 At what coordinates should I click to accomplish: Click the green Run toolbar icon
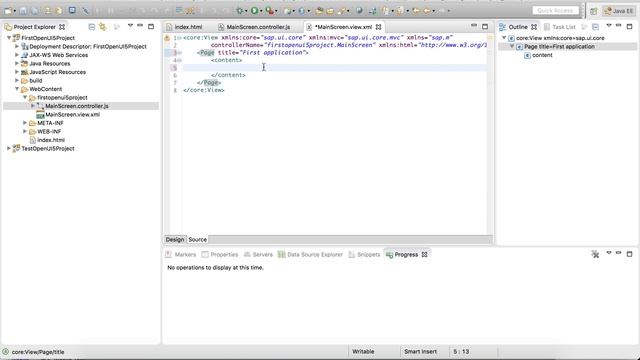(254, 11)
